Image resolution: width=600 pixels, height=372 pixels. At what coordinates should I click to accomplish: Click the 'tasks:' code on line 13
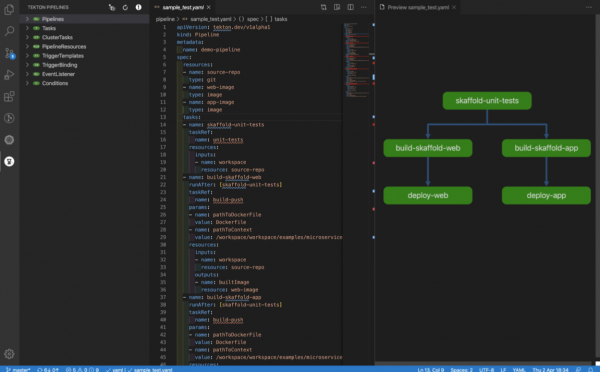pos(191,117)
